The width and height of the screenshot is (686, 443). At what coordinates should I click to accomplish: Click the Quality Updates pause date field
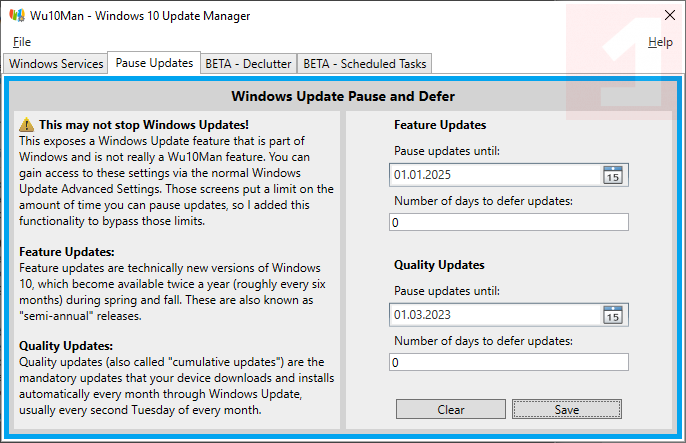coord(495,315)
